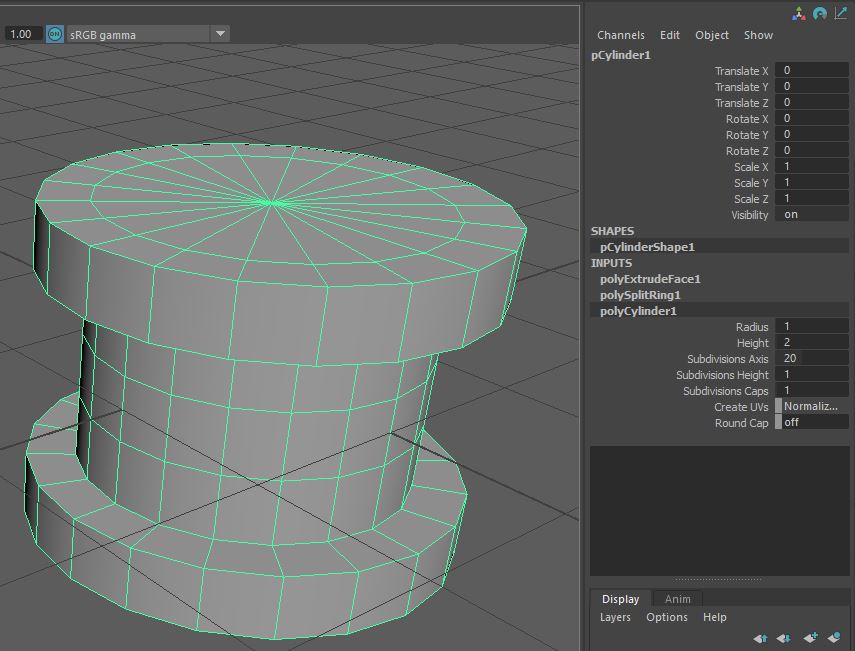Move selected layer up in list
This screenshot has height=651, width=855.
coord(760,638)
